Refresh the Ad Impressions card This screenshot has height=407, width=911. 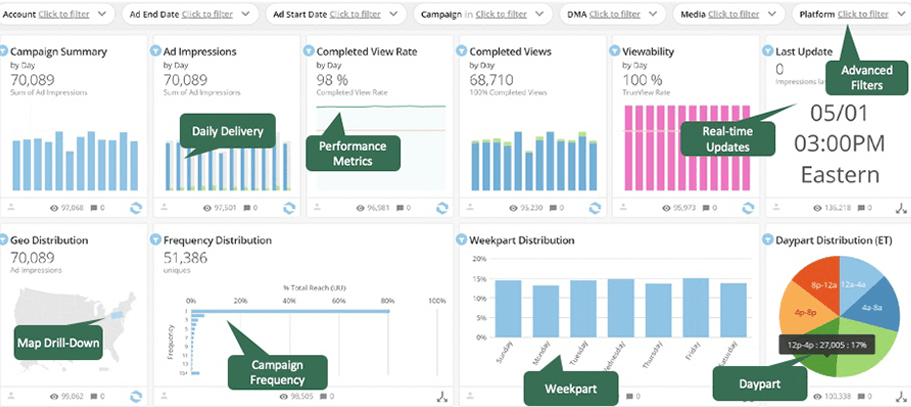(288, 208)
